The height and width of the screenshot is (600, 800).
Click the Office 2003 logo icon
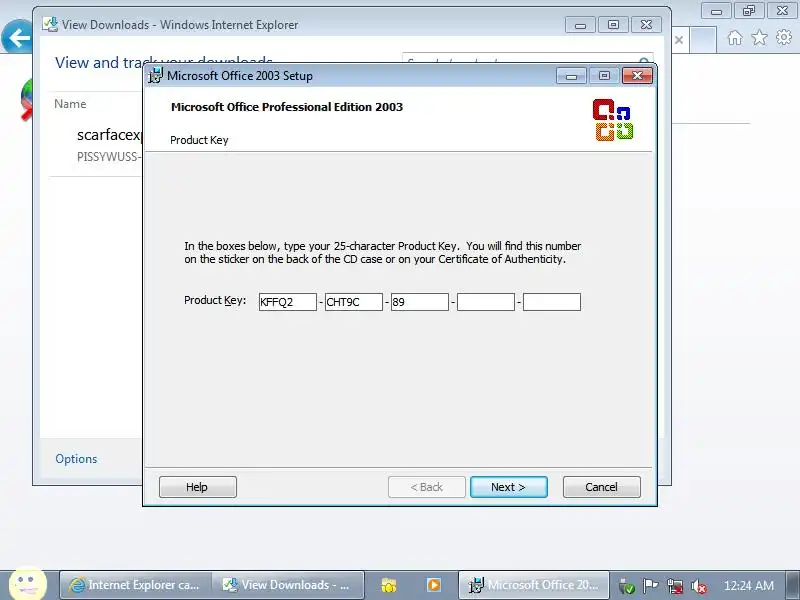coord(613,120)
